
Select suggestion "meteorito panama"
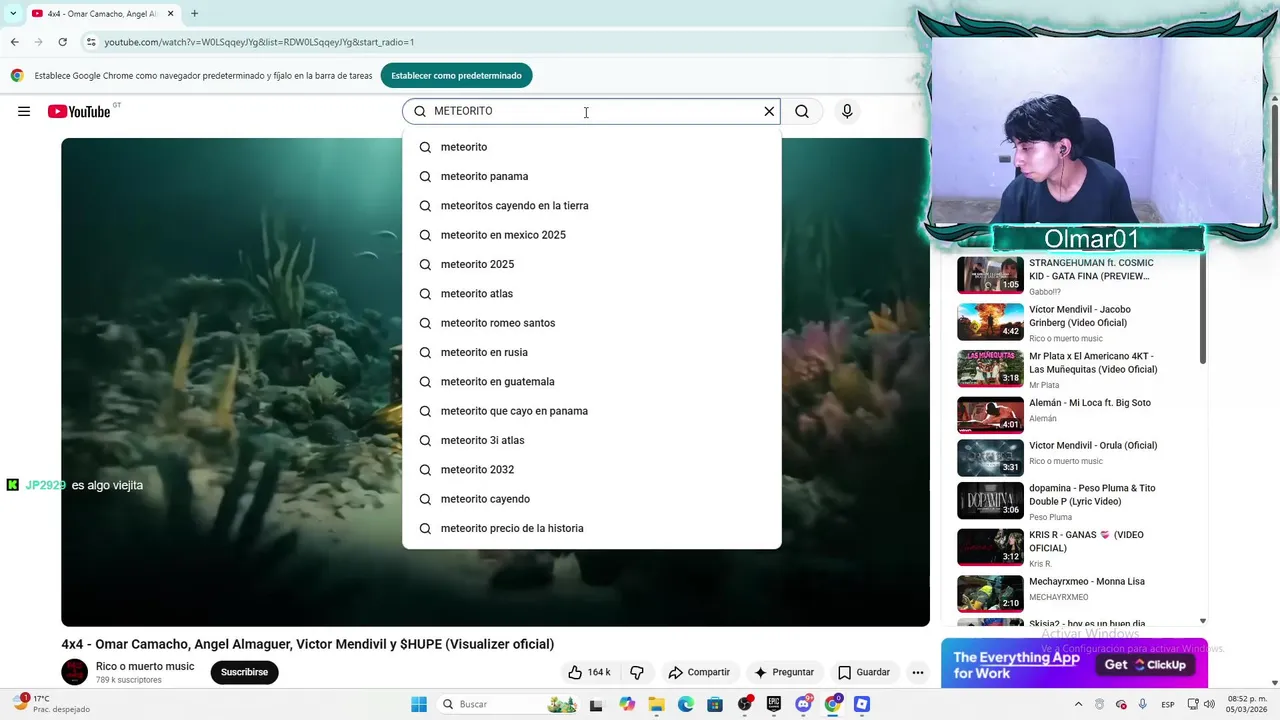(592, 176)
